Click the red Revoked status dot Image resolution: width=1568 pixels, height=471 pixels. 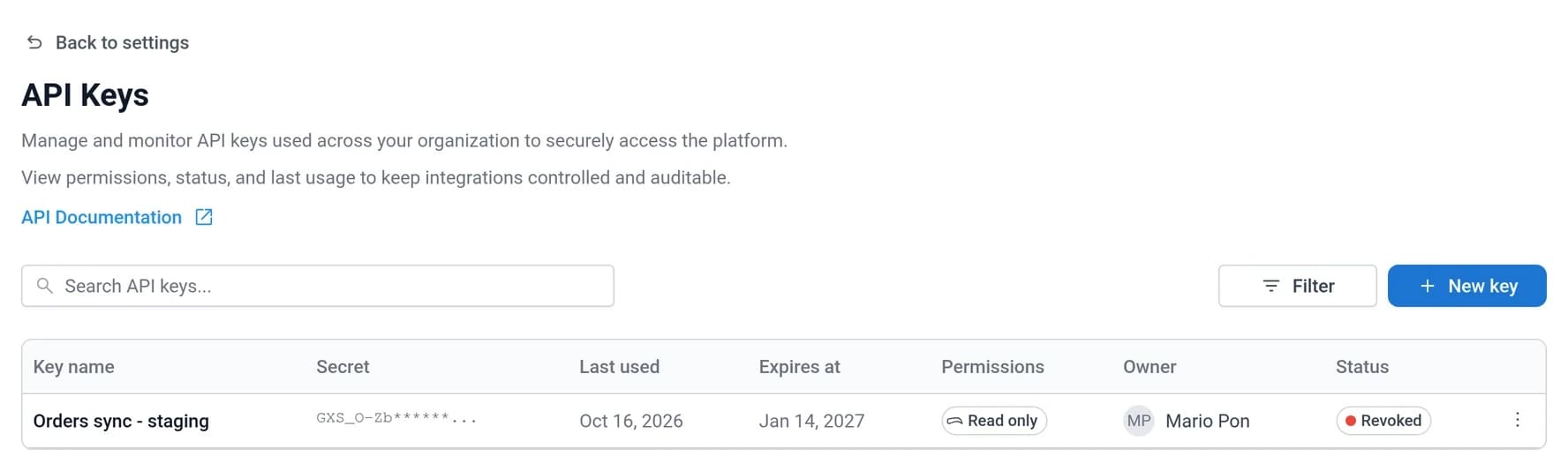click(x=1351, y=421)
